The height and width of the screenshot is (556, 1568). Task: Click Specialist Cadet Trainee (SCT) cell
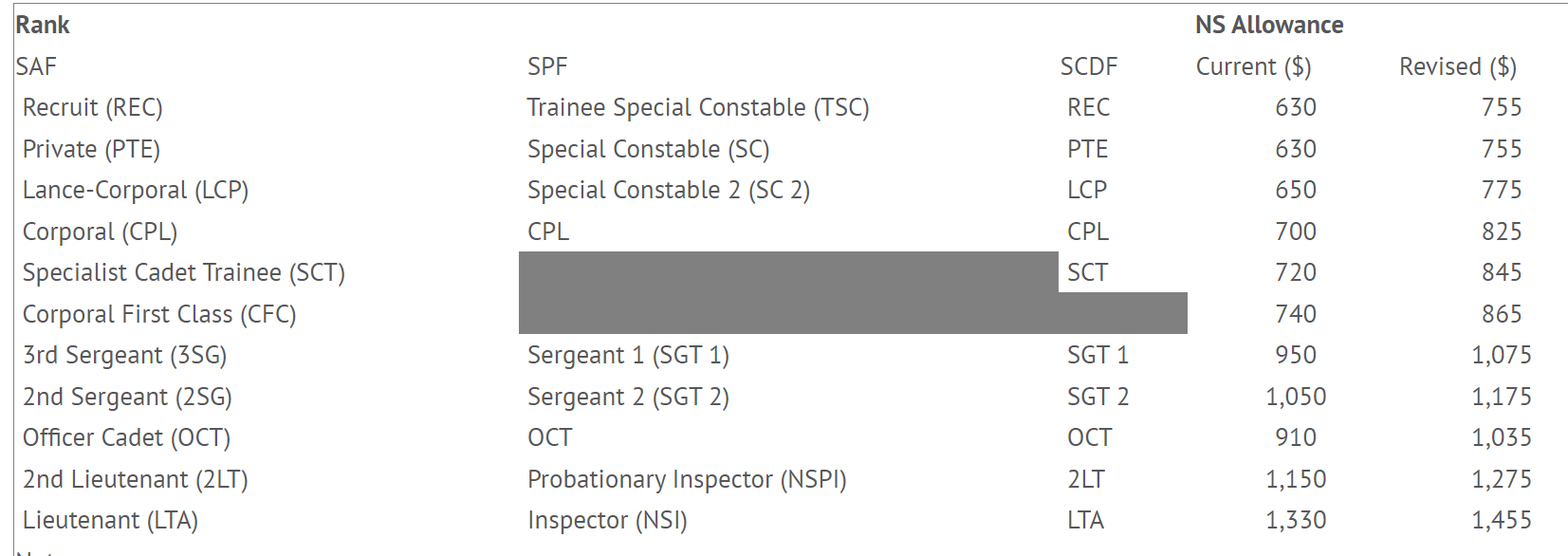point(184,273)
